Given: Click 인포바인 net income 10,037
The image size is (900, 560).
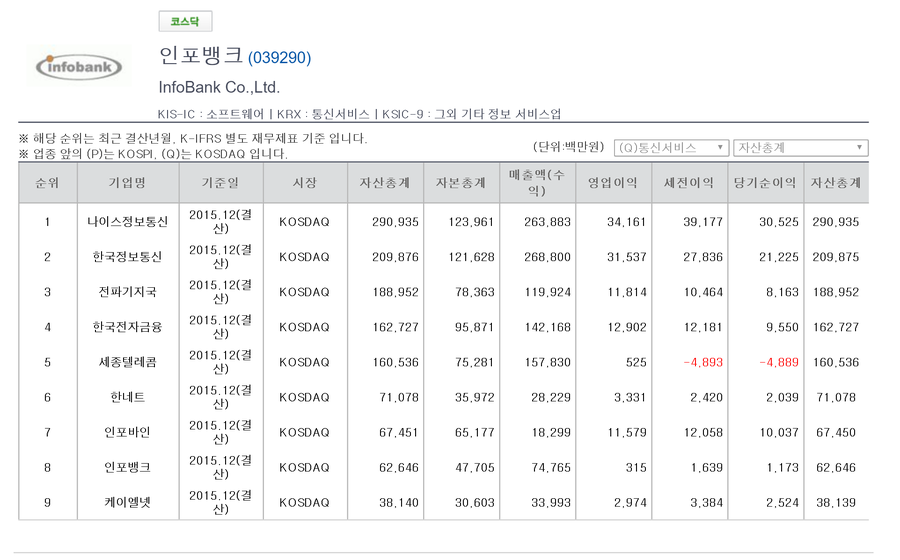Looking at the screenshot, I should tap(779, 433).
